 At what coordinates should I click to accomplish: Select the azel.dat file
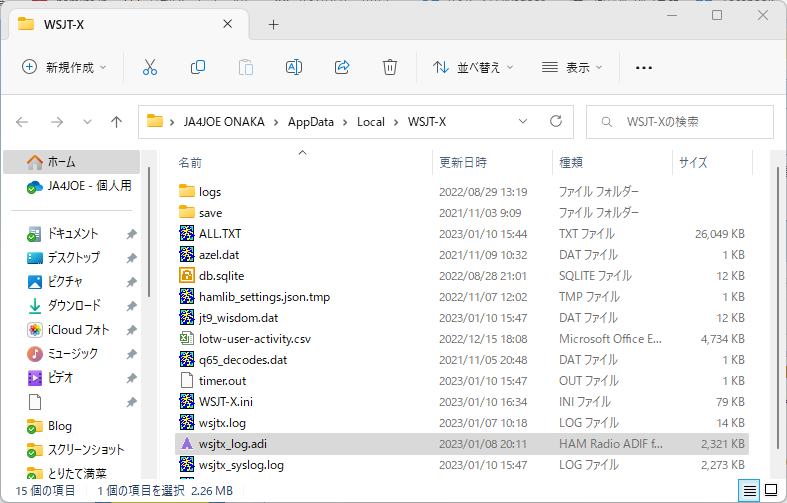pyautogui.click(x=462, y=255)
